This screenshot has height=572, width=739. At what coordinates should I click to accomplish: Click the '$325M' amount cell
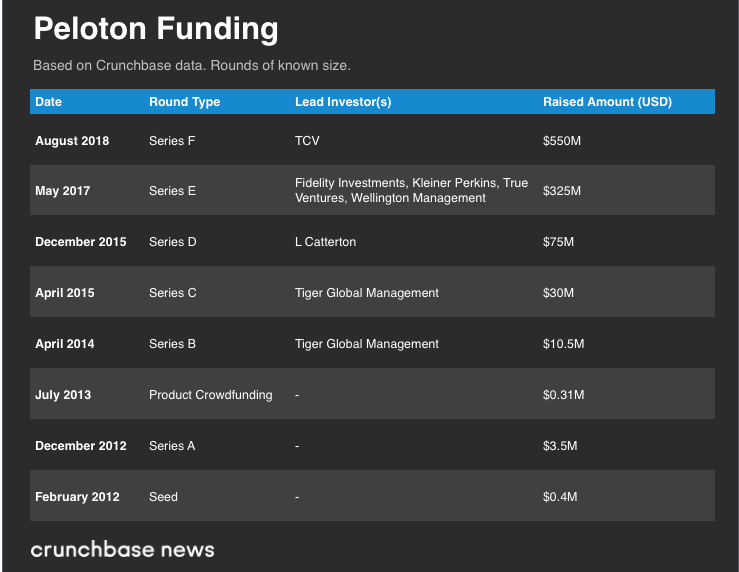[x=562, y=191]
